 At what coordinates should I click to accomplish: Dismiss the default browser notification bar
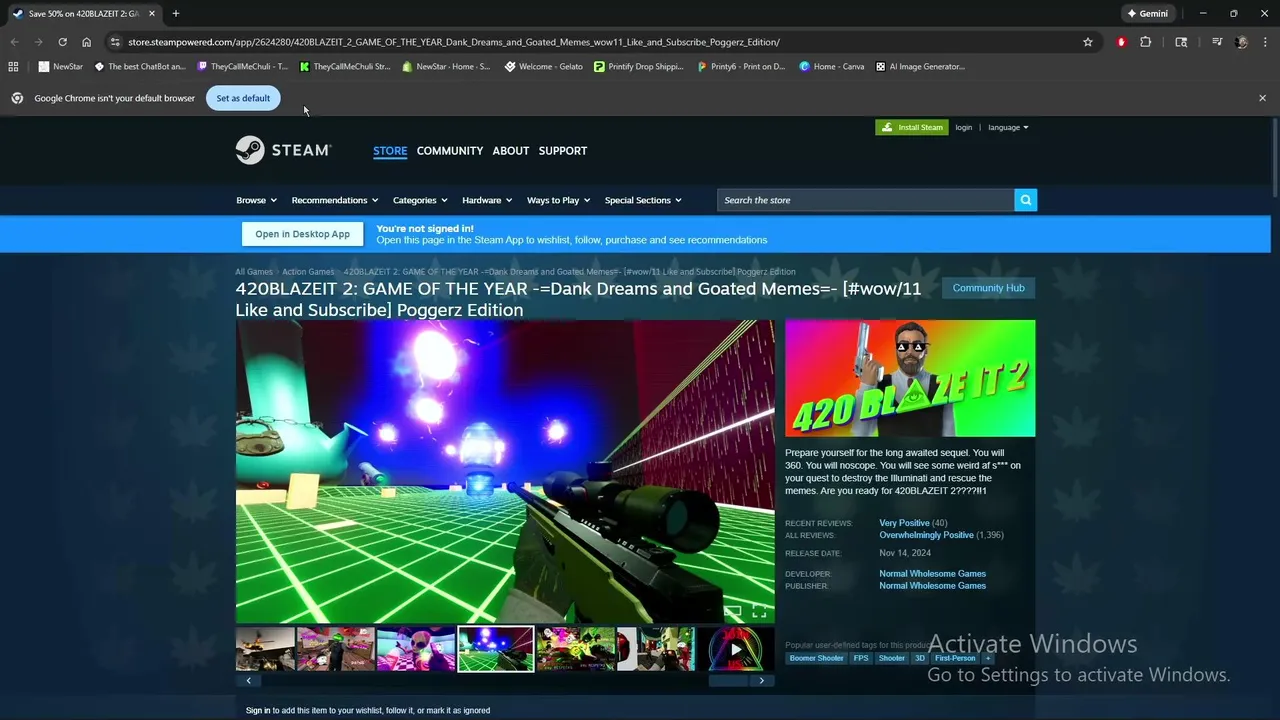[1262, 98]
